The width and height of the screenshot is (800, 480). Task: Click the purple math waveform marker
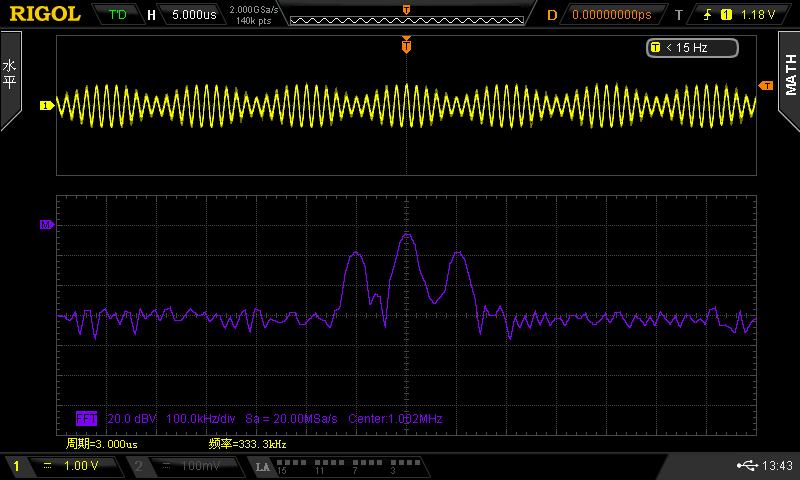point(45,225)
